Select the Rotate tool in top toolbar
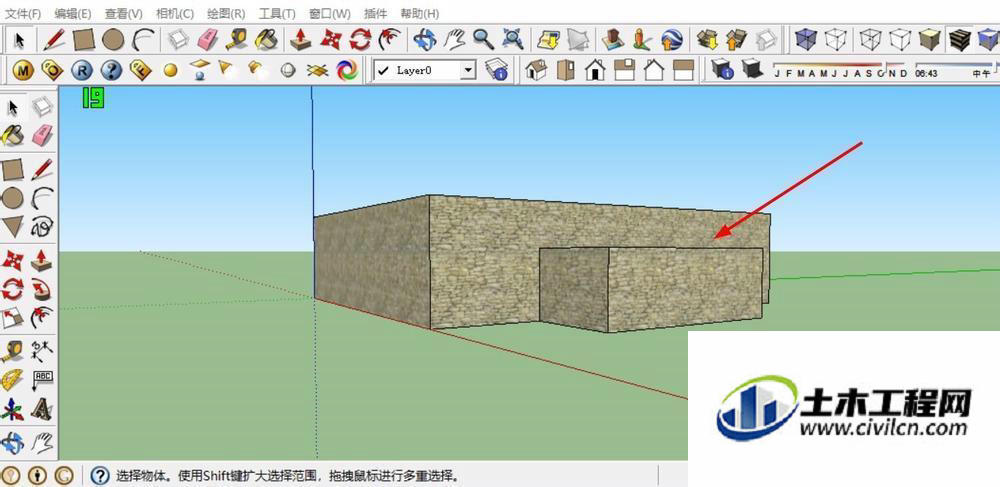 [x=360, y=40]
